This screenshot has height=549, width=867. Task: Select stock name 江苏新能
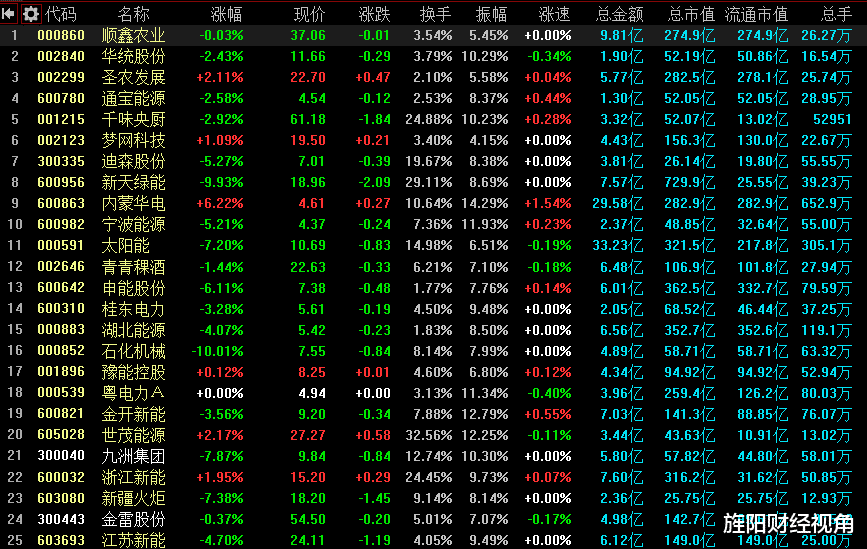(x=134, y=540)
